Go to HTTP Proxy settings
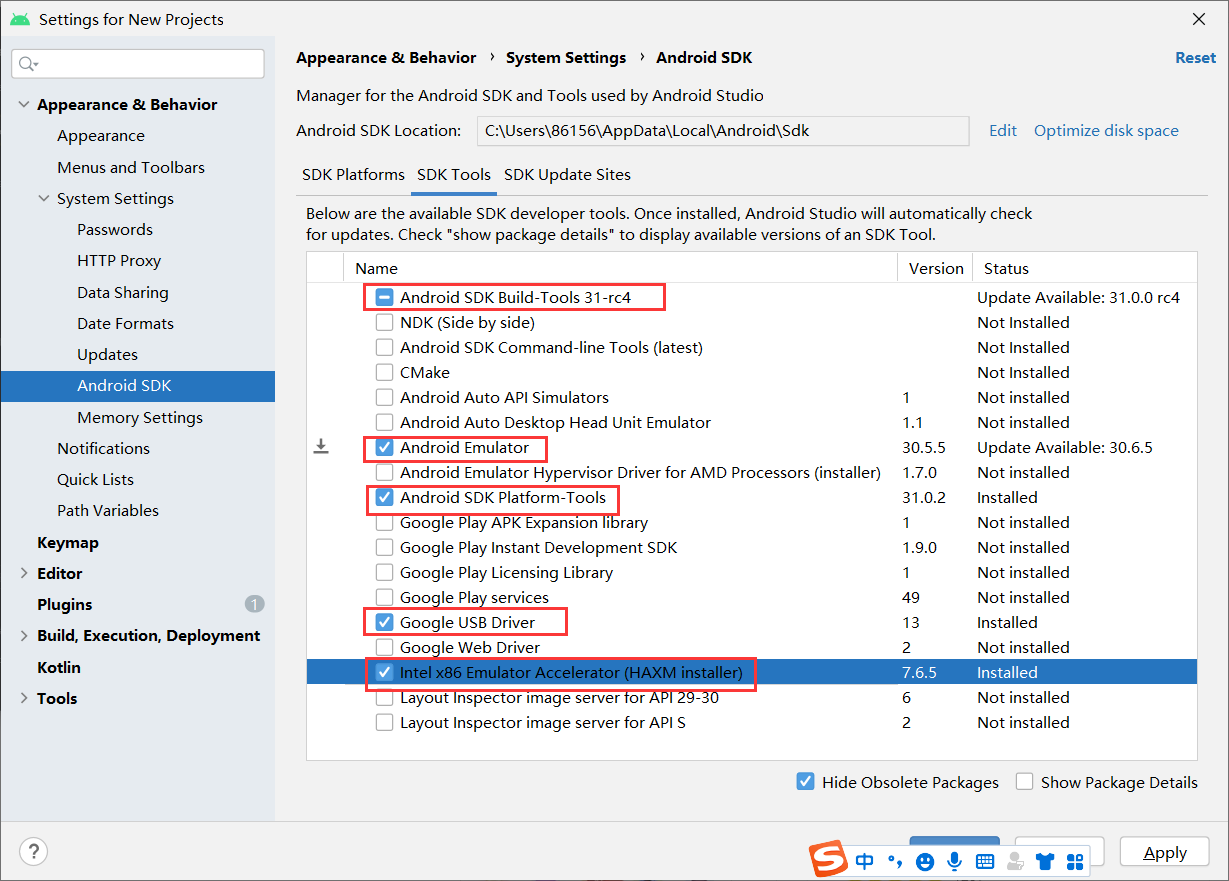 [119, 260]
